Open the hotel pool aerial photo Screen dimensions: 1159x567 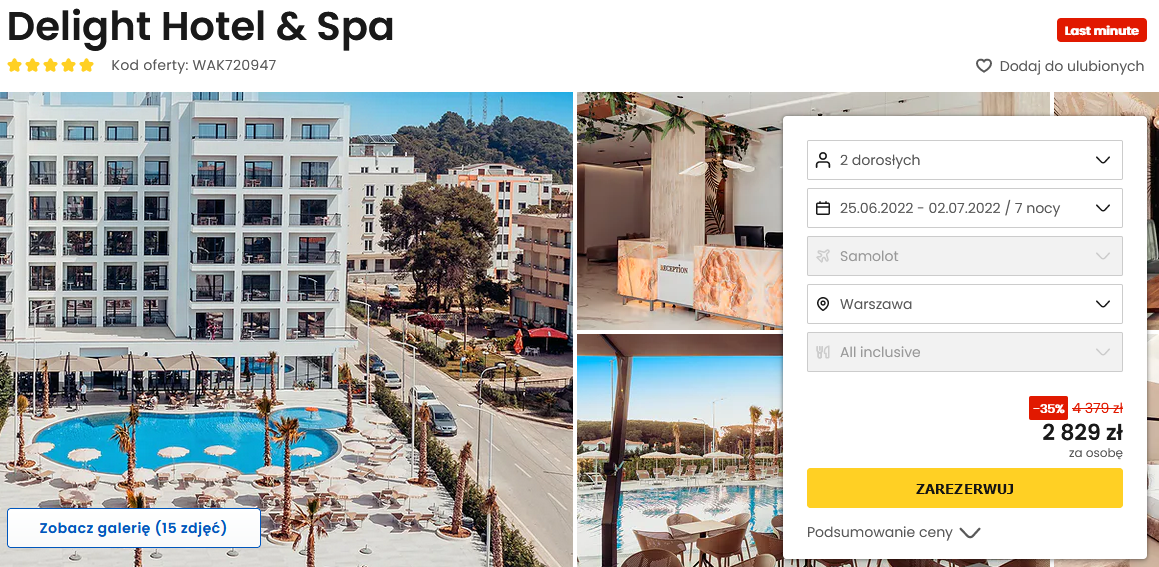coord(286,330)
